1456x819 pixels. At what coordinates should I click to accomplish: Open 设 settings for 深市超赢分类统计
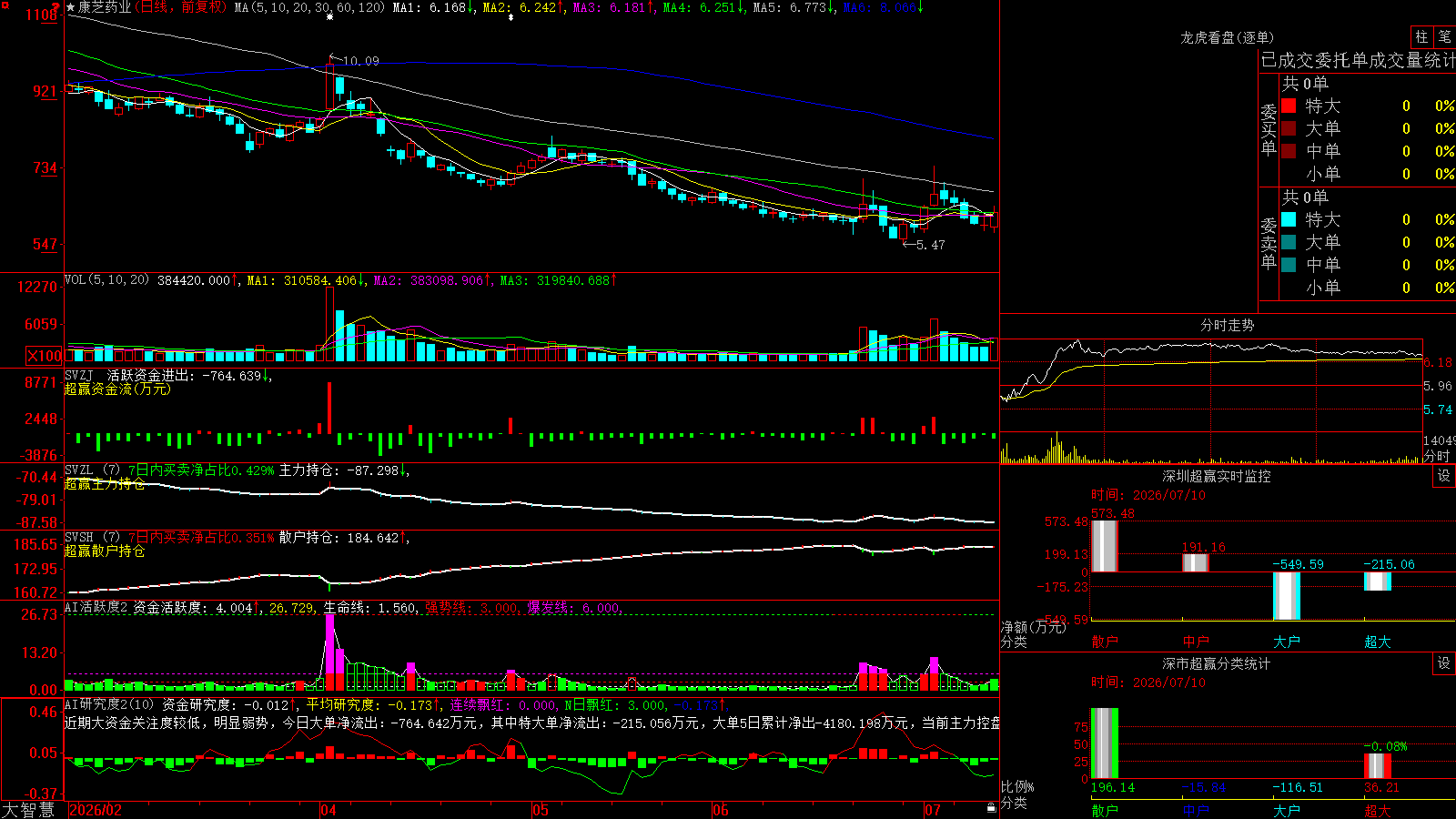click(x=1444, y=663)
